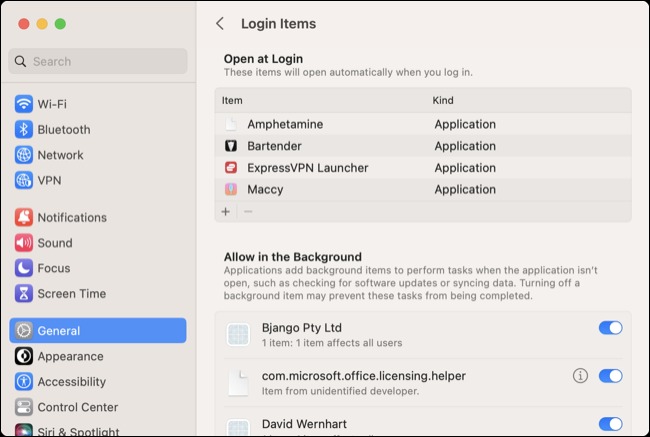Click the Sound speaker icon
This screenshot has height=437, width=650.
pos(24,243)
